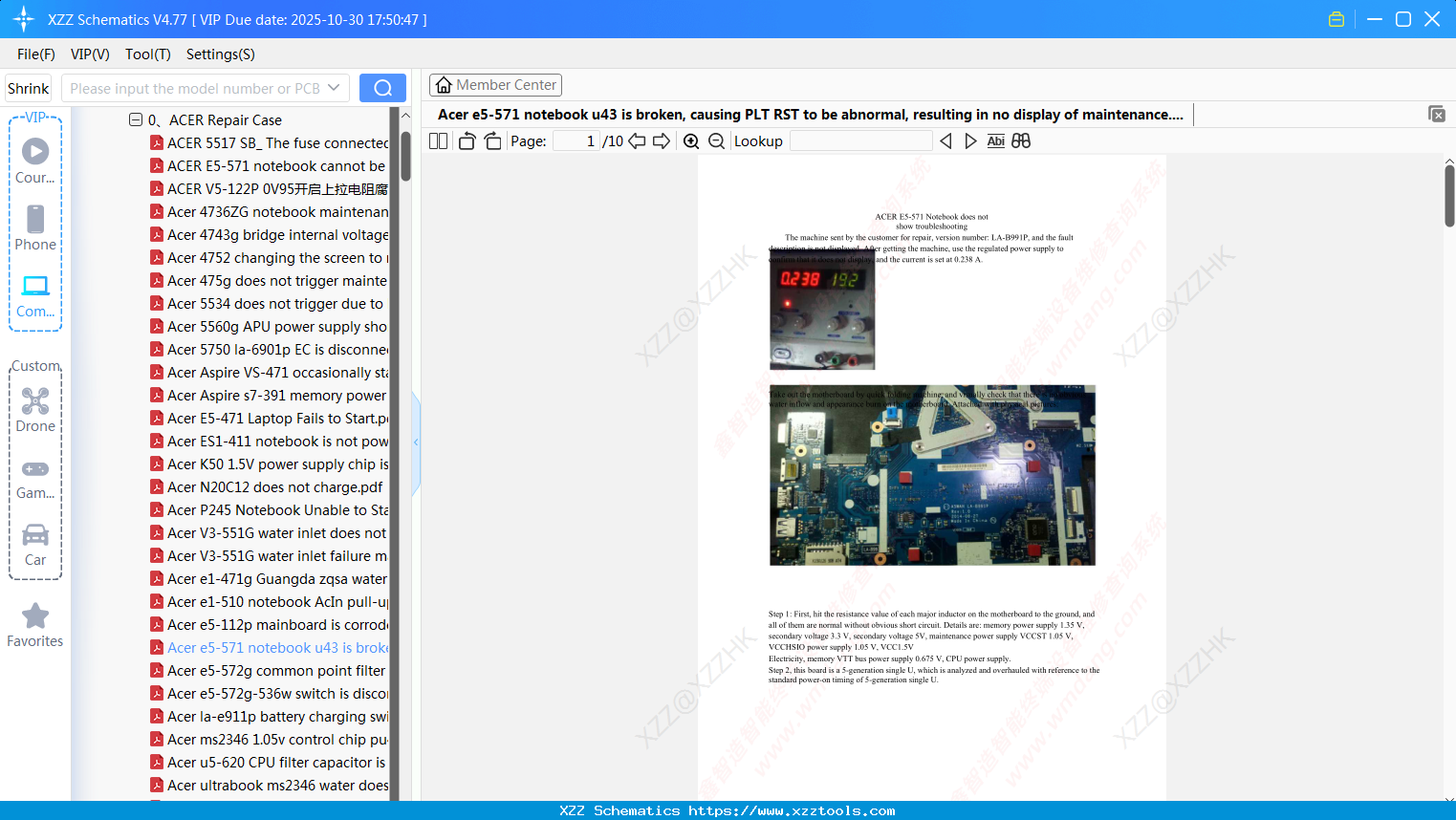Zoom in on the PDF page
Screen dimensions: 1456x820
click(691, 141)
